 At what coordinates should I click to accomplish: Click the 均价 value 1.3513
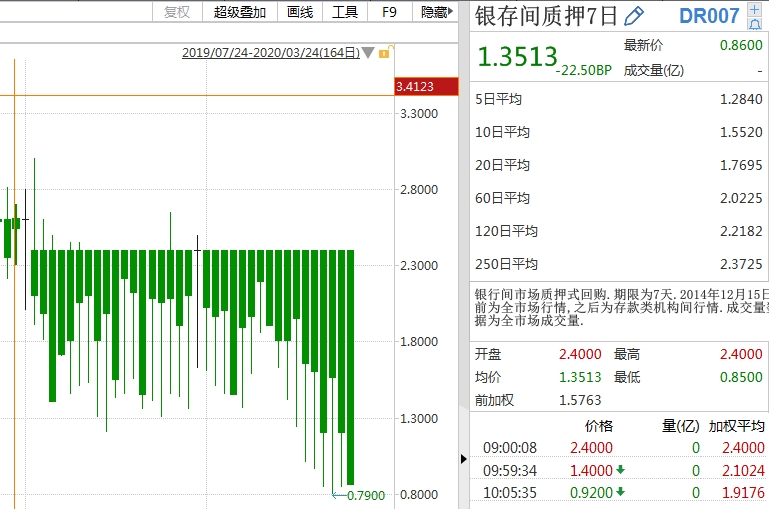coord(580,377)
